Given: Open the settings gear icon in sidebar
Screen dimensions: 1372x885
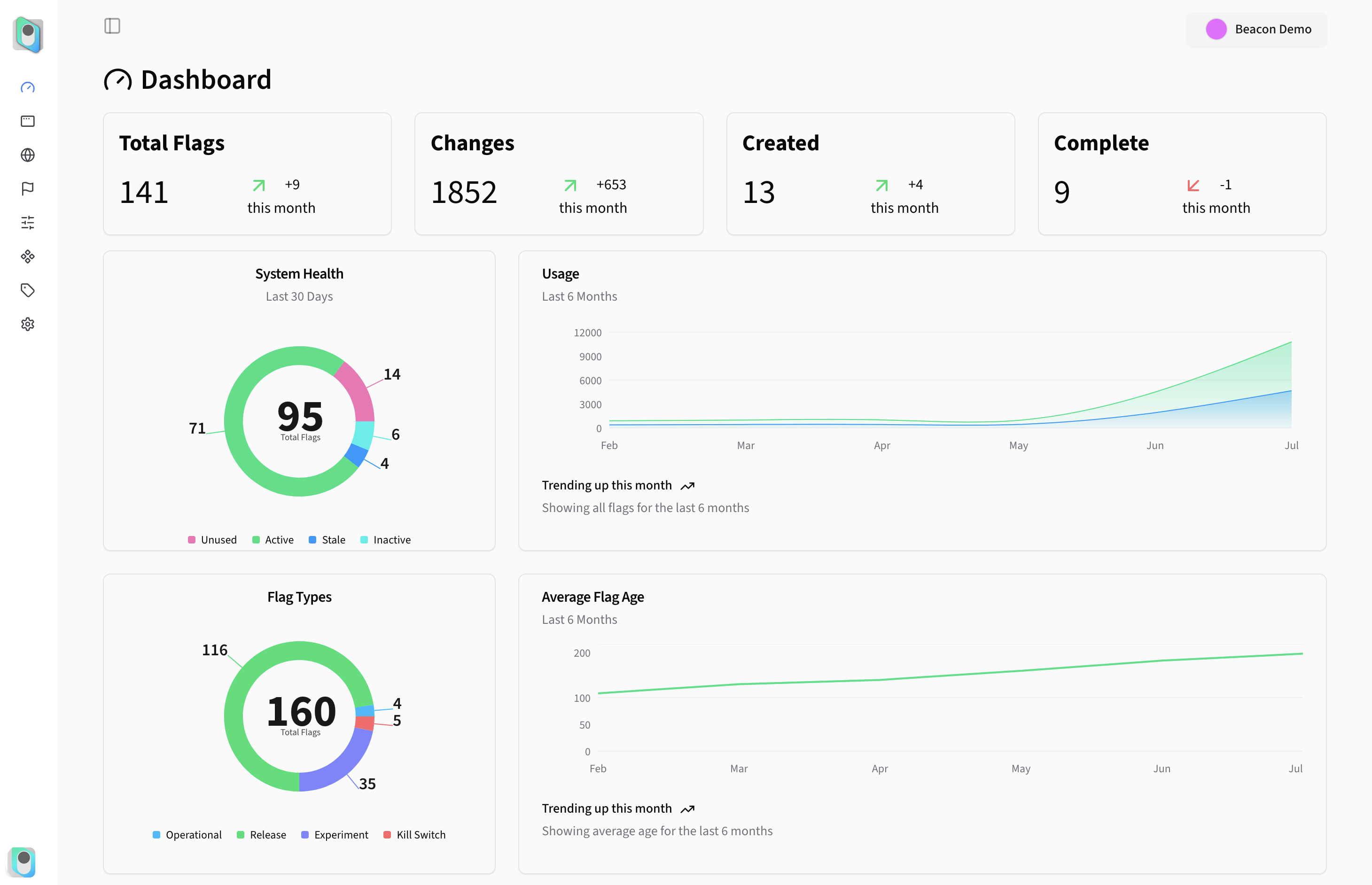Looking at the screenshot, I should click(28, 324).
